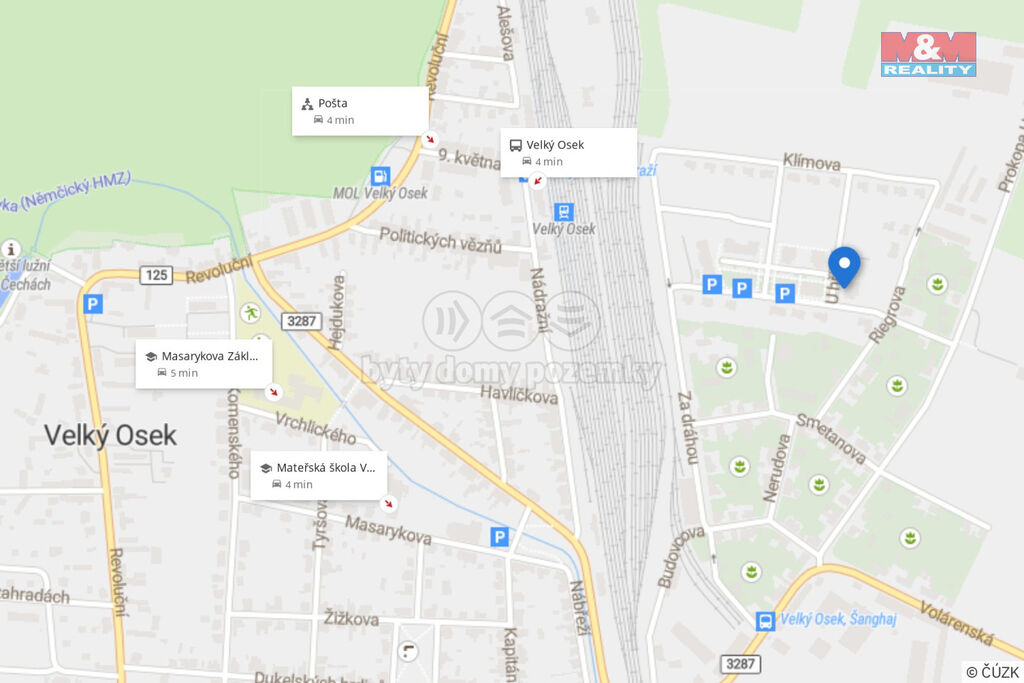Click the Velký Osek train station icon
1024x683 pixels.
[564, 212]
